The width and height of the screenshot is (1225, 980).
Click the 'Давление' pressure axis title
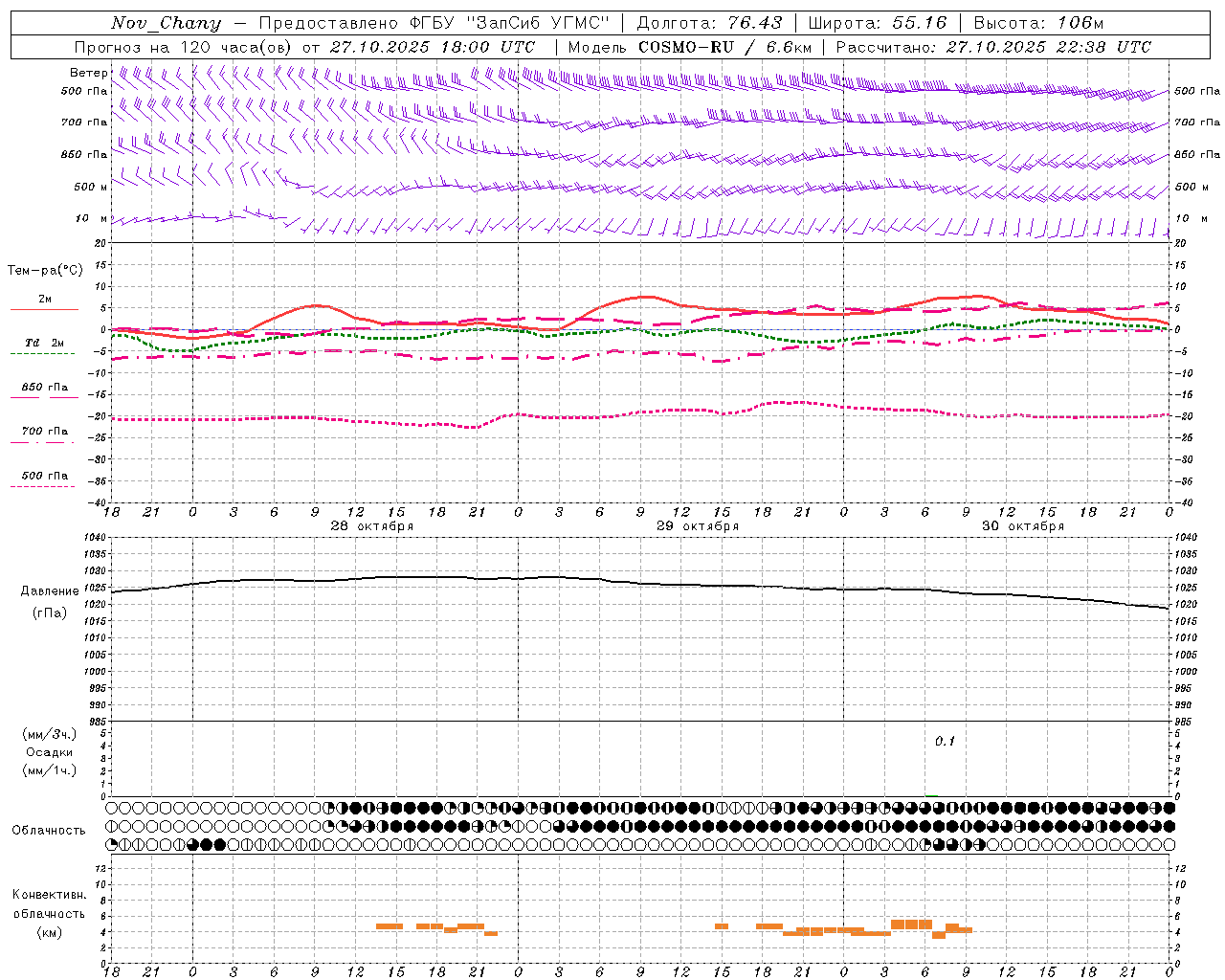pos(50,591)
